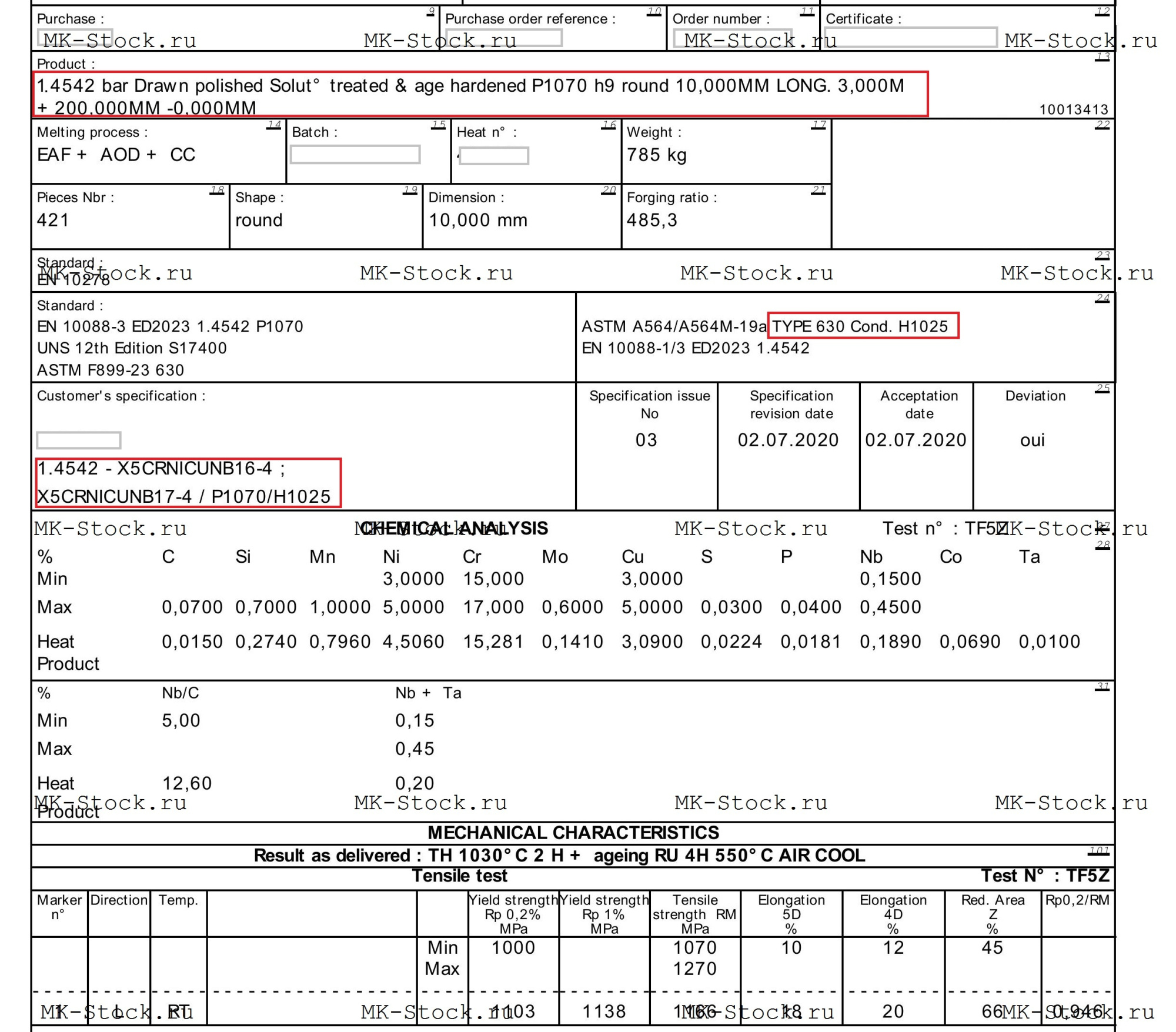Select the Max carbon limit 0,0700
Viewport: 1176px width, 1032px height.
pos(192,607)
